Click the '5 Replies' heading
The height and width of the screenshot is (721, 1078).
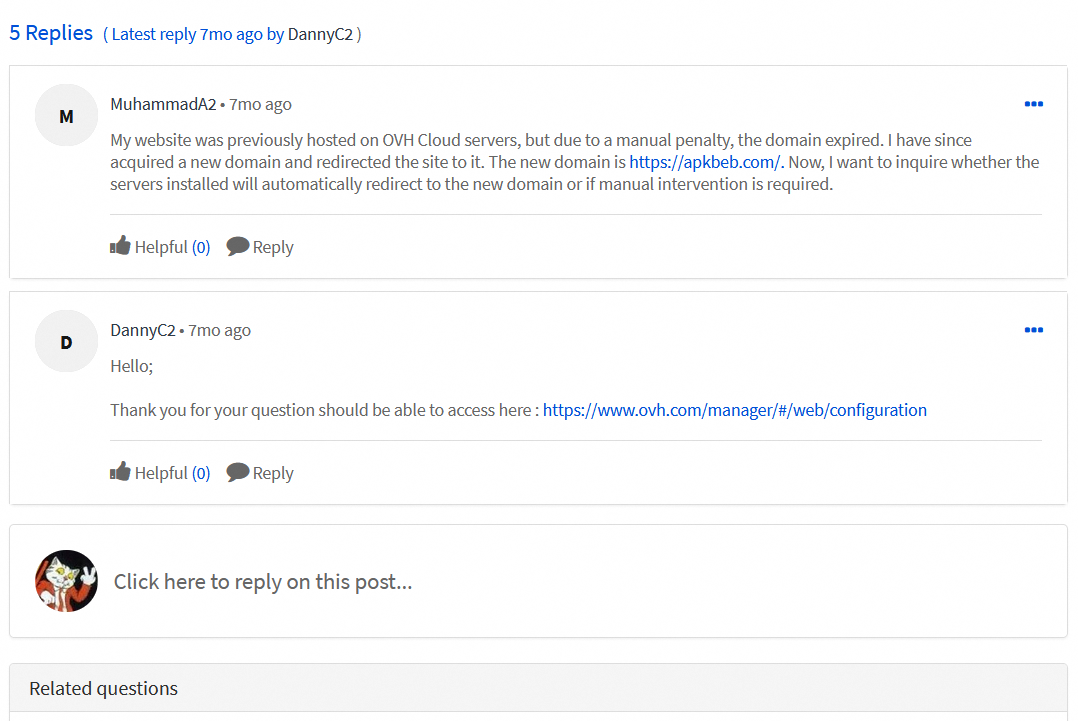51,33
